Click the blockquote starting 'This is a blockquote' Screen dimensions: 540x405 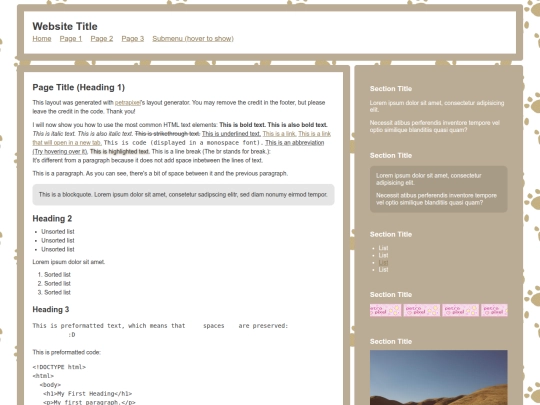pyautogui.click(x=183, y=195)
